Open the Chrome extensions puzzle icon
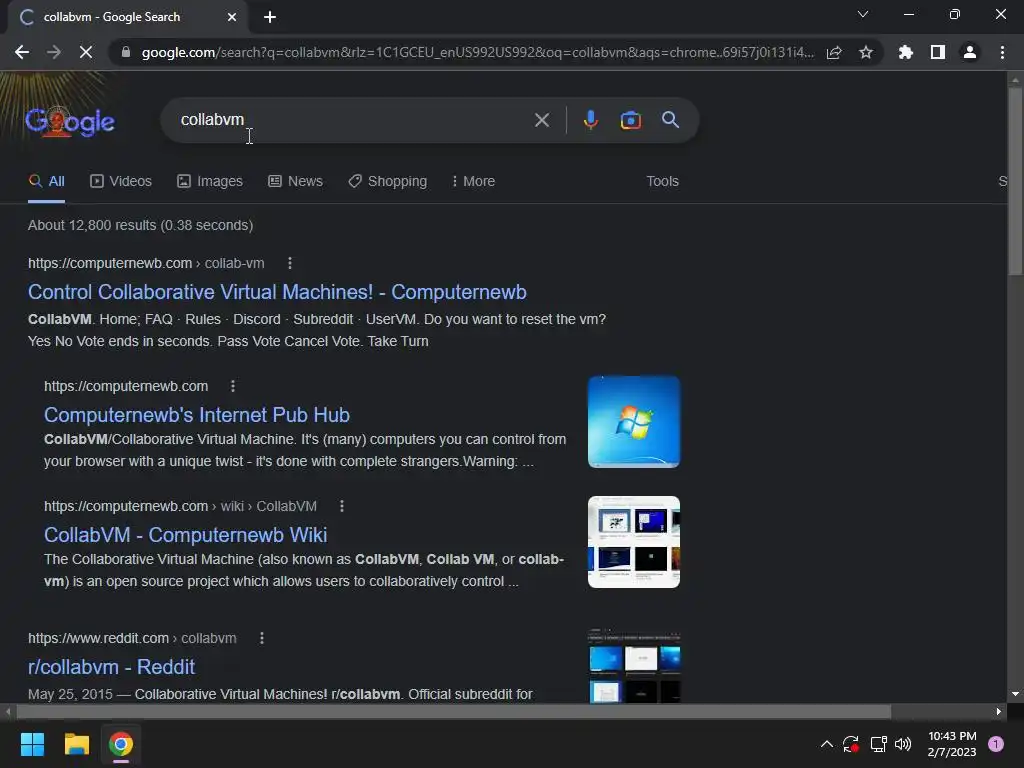 [x=906, y=52]
